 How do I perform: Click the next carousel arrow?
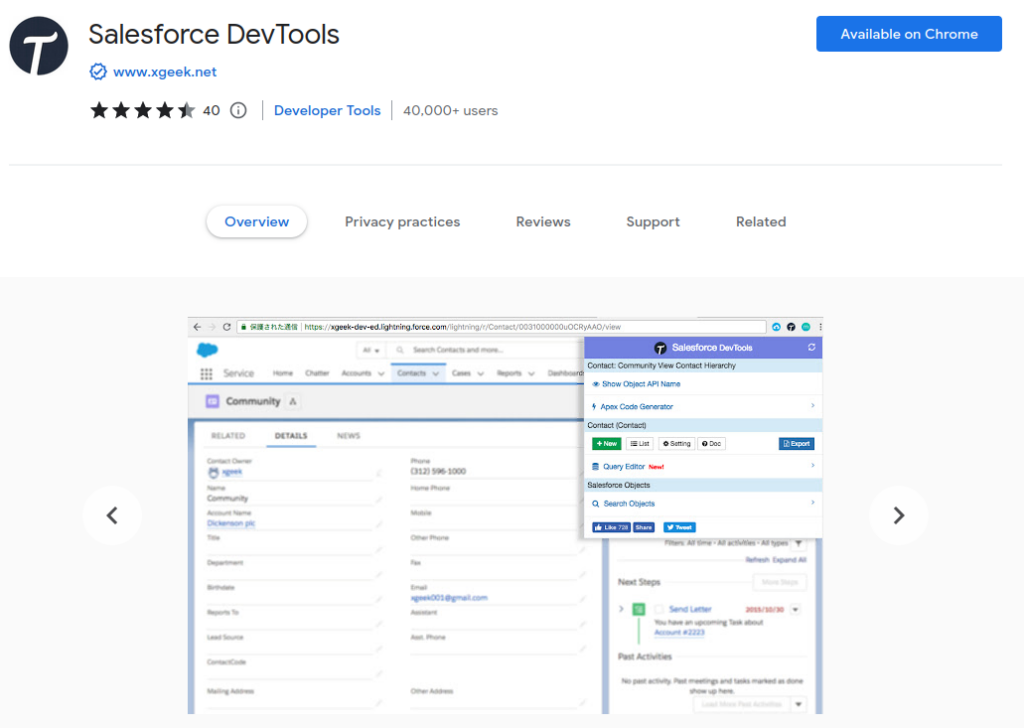(899, 515)
